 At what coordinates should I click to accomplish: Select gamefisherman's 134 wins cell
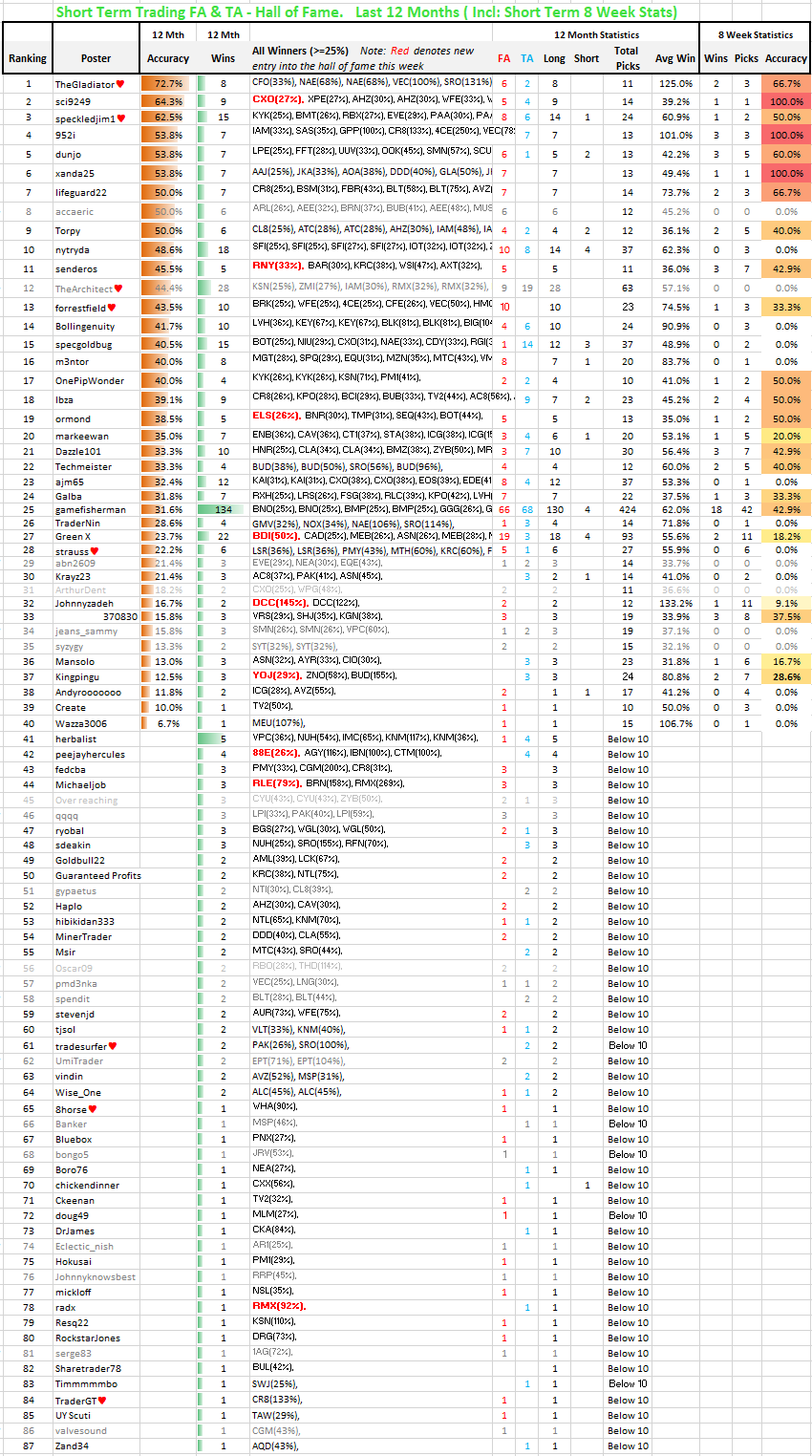pyautogui.click(x=223, y=509)
